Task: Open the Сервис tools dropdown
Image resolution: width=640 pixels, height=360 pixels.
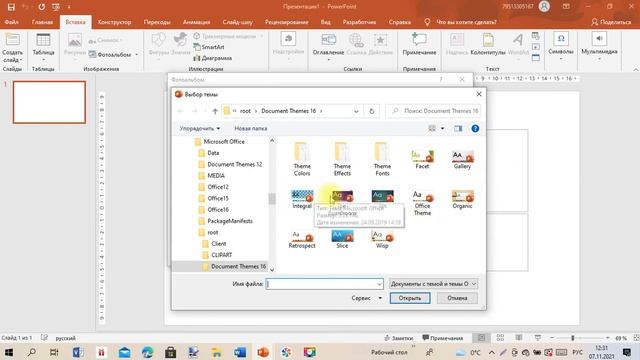Action: tap(367, 298)
